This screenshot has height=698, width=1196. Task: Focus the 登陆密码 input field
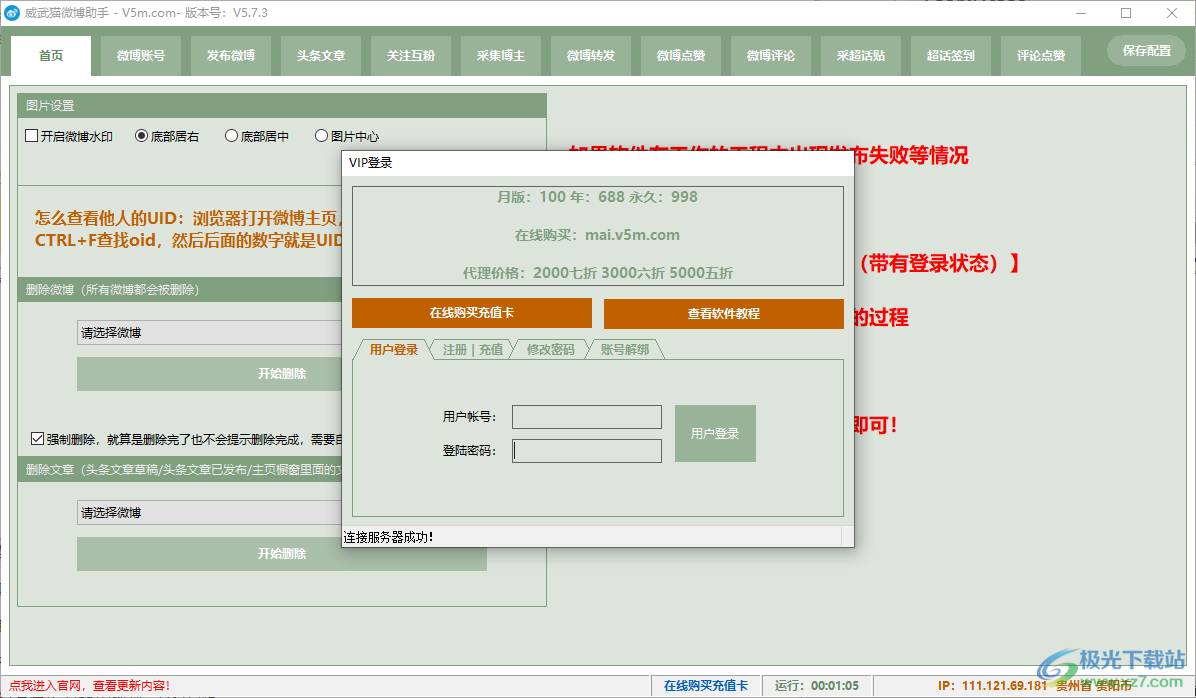click(x=587, y=451)
